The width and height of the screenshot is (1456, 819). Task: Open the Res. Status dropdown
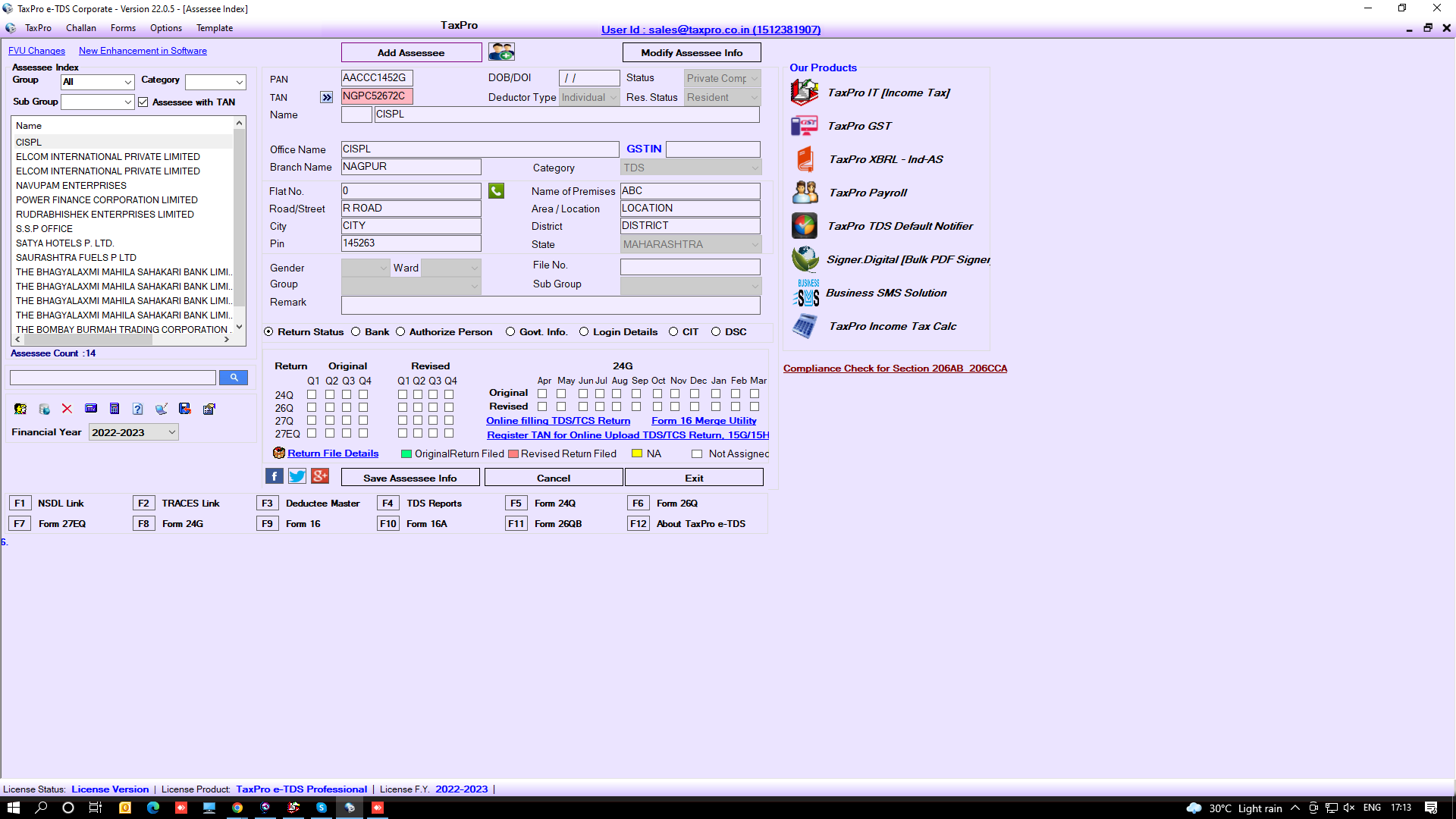click(x=722, y=97)
